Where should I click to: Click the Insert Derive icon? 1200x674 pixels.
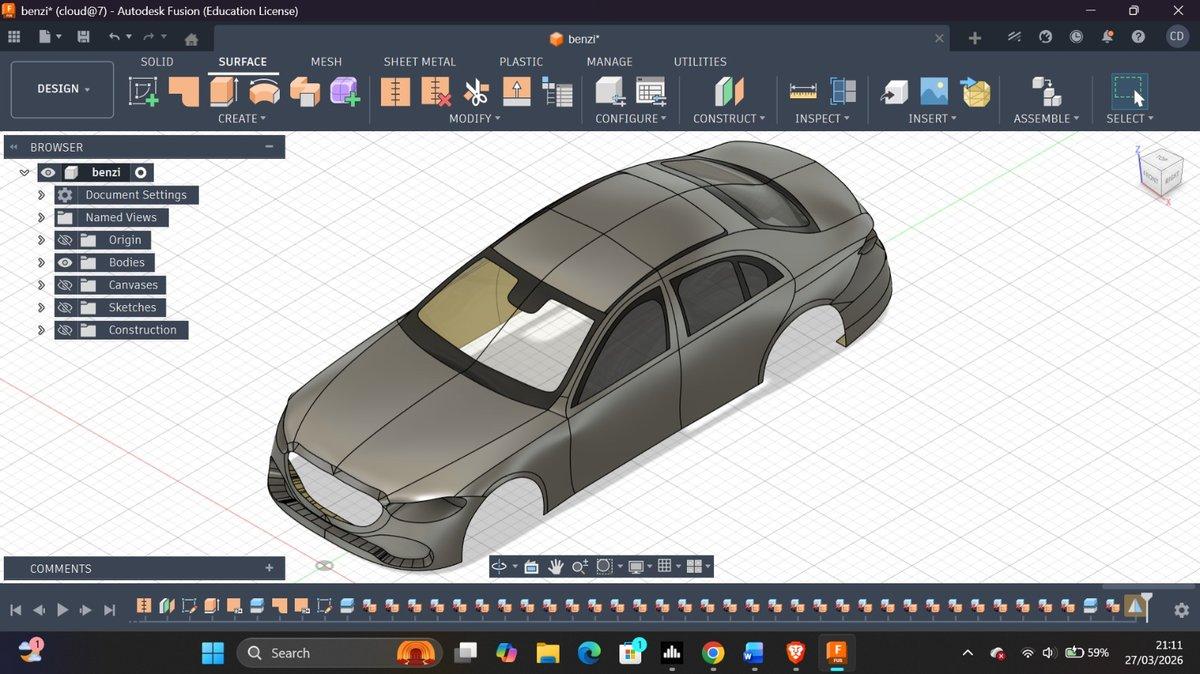894,92
